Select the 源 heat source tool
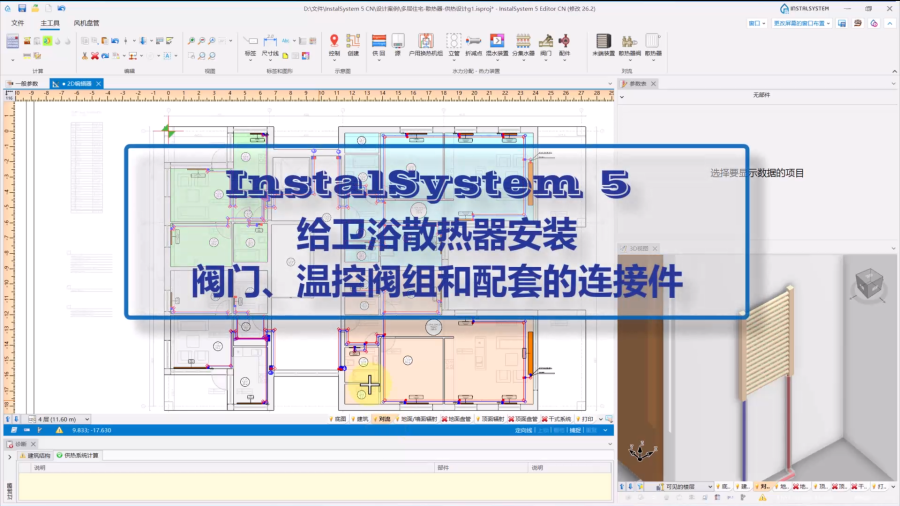This screenshot has width=900, height=506. (x=398, y=45)
